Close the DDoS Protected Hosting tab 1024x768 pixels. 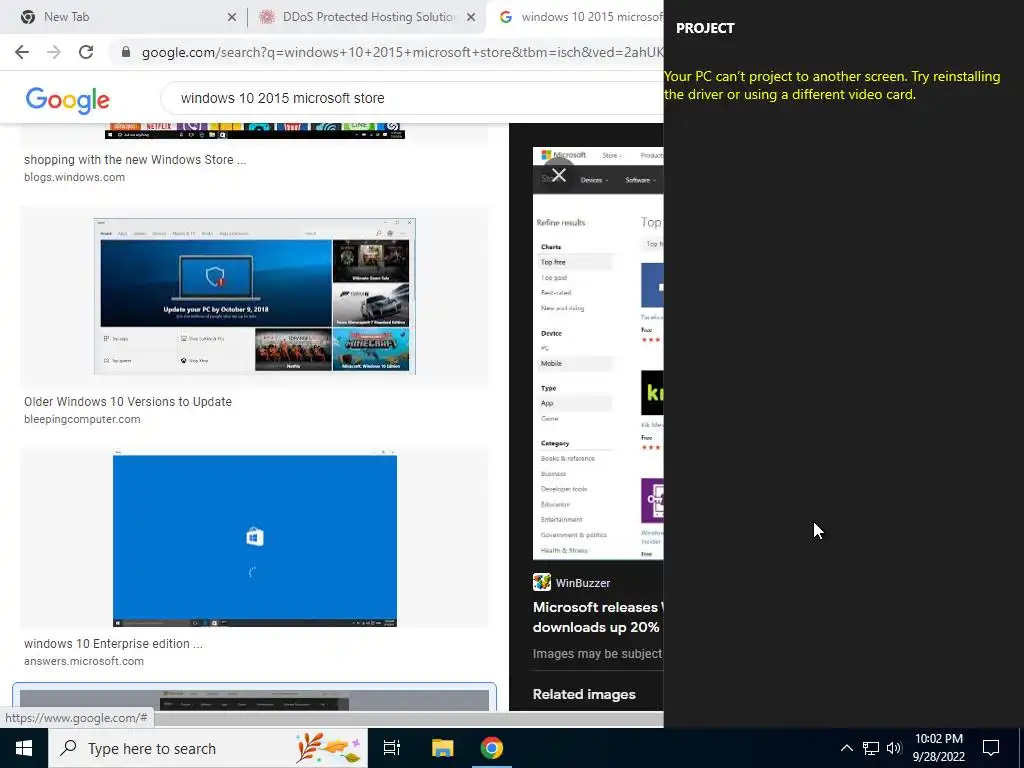(x=471, y=17)
